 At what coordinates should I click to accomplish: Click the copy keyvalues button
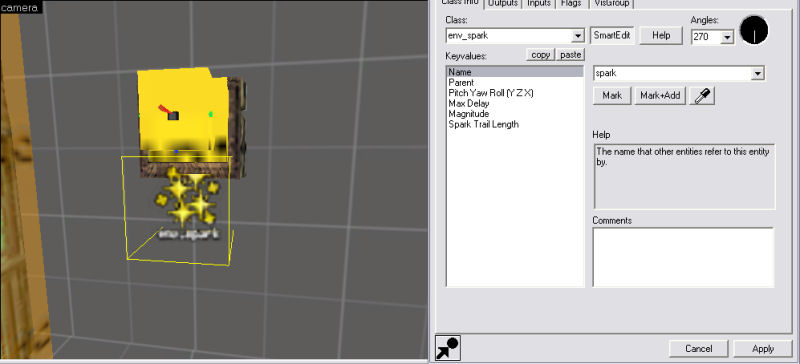pos(540,55)
